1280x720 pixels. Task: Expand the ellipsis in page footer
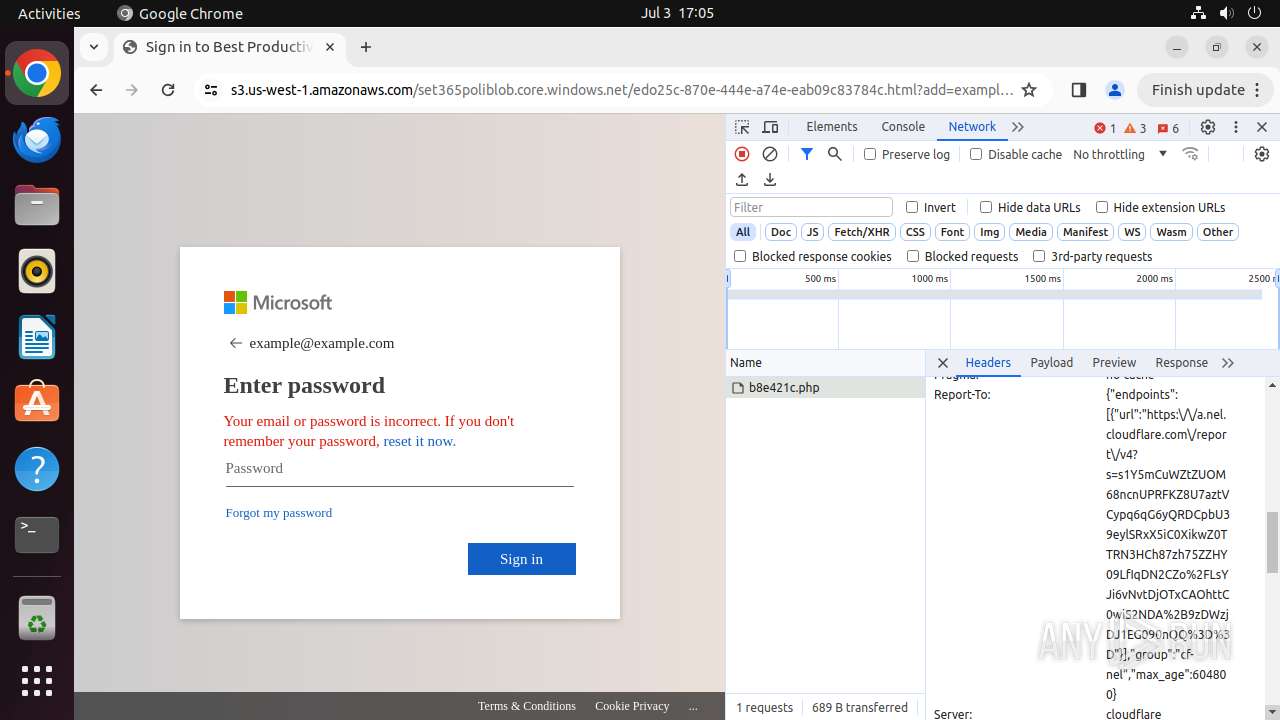pyautogui.click(x=693, y=706)
